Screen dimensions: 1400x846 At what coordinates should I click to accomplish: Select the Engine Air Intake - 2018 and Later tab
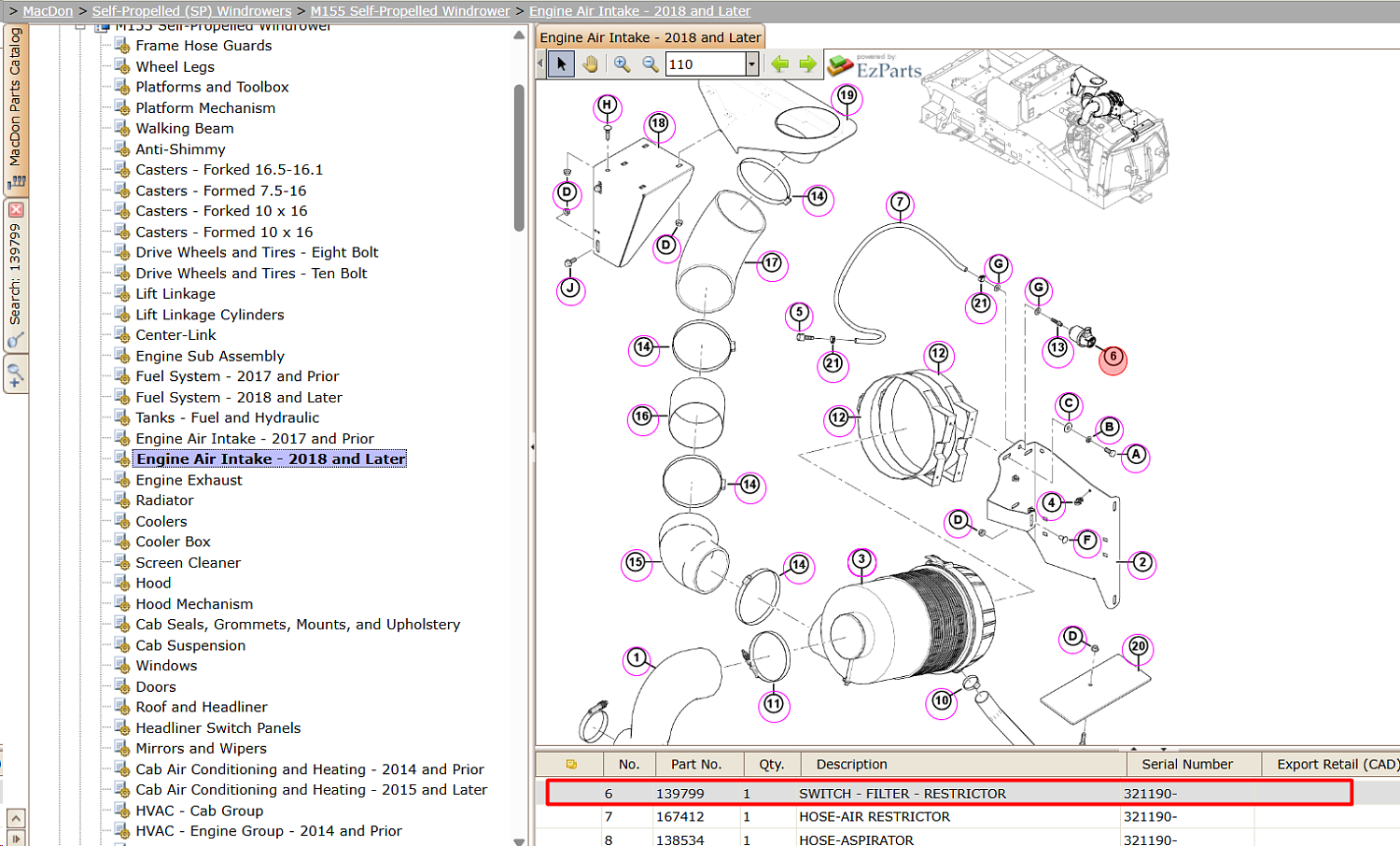tap(651, 37)
